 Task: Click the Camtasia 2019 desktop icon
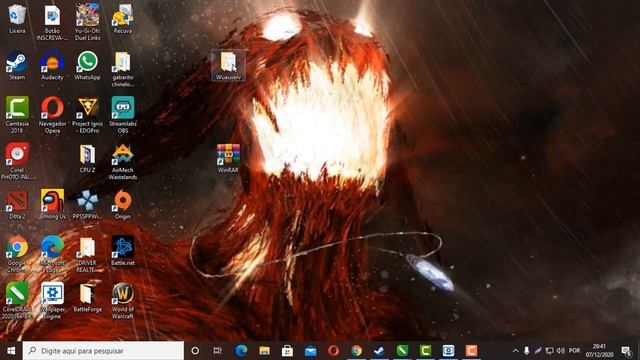pyautogui.click(x=17, y=115)
